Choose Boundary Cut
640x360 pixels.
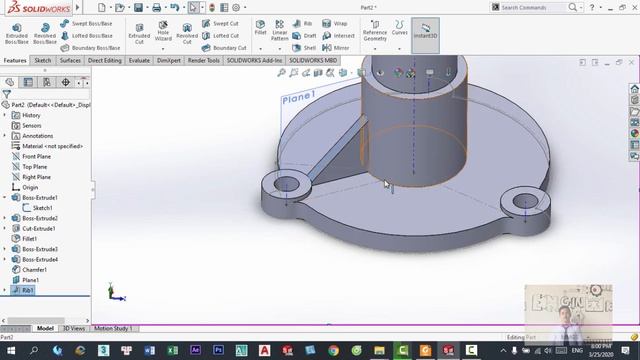(224, 48)
